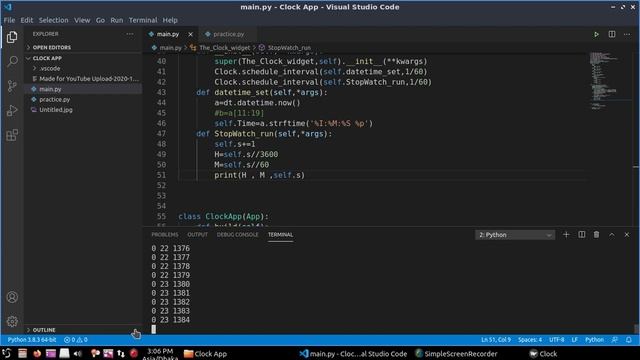Run the Python file with play button
This screenshot has width=640, height=360.
596,34
